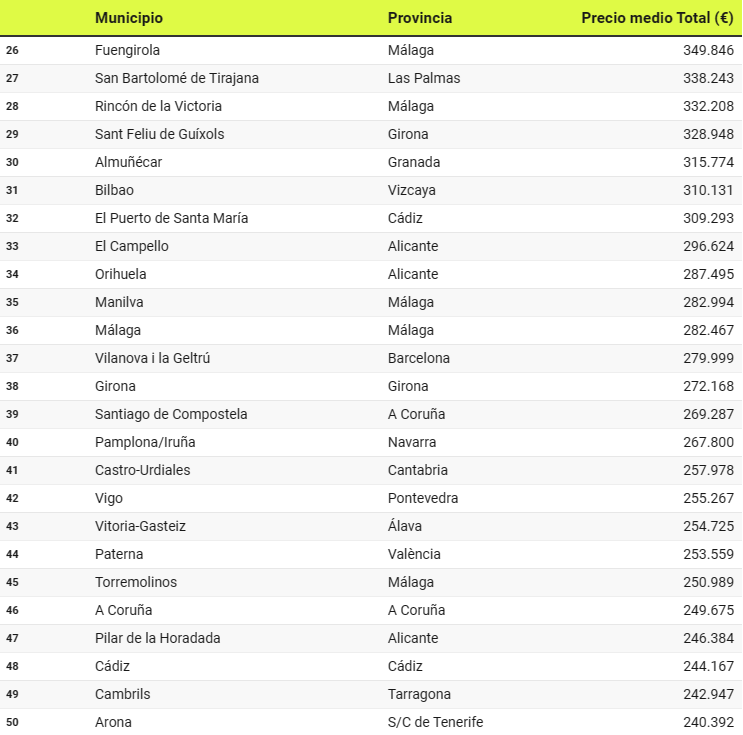Select the Fuengirola municipality cell
Image resolution: width=743 pixels, height=735 pixels.
(x=127, y=50)
